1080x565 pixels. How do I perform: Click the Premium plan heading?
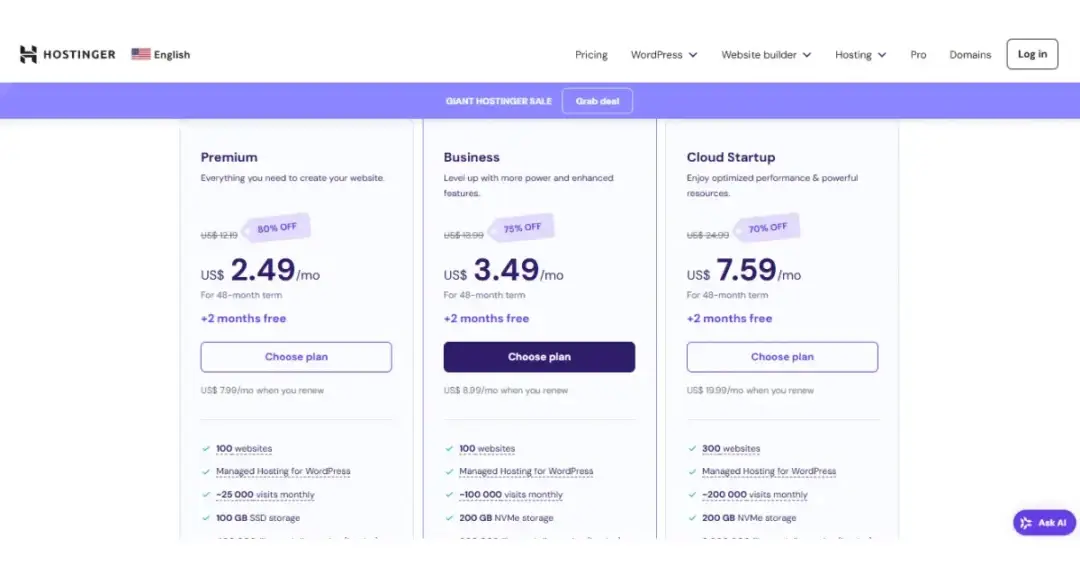pyautogui.click(x=229, y=157)
